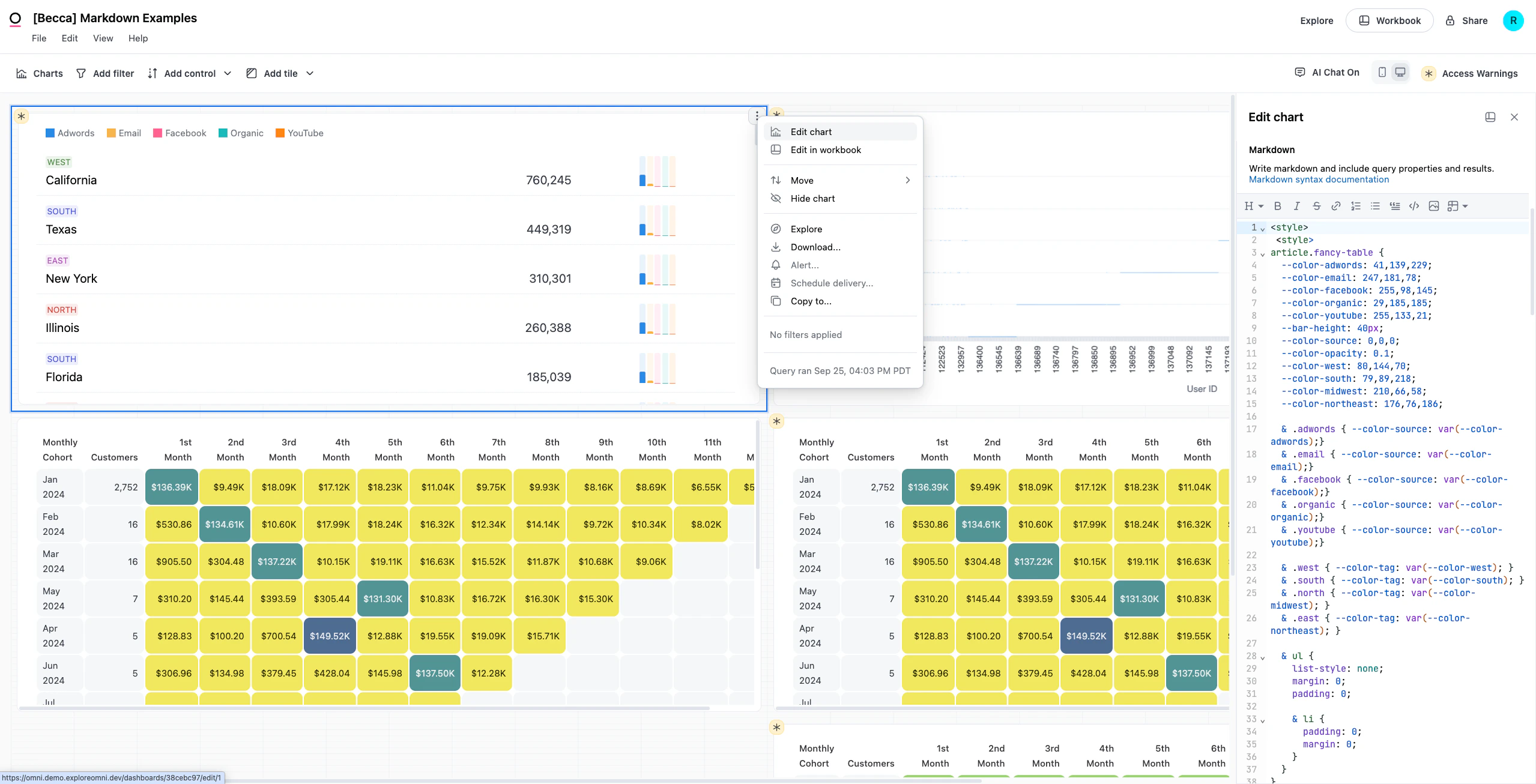Image resolution: width=1536 pixels, height=784 pixels.
Task: Enable desktop preview mode
Action: tap(1400, 71)
